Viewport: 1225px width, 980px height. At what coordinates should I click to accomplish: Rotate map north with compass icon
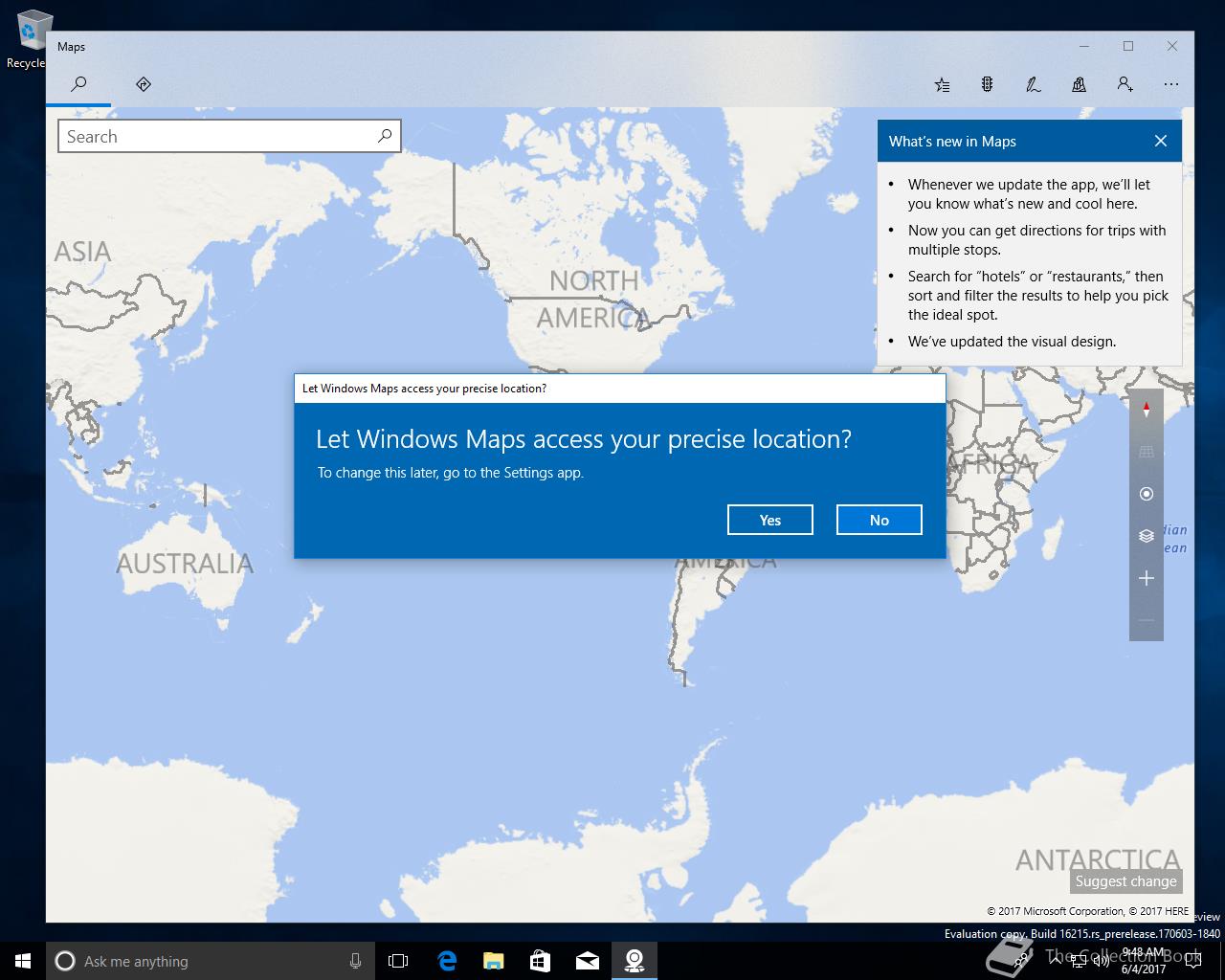(x=1147, y=410)
